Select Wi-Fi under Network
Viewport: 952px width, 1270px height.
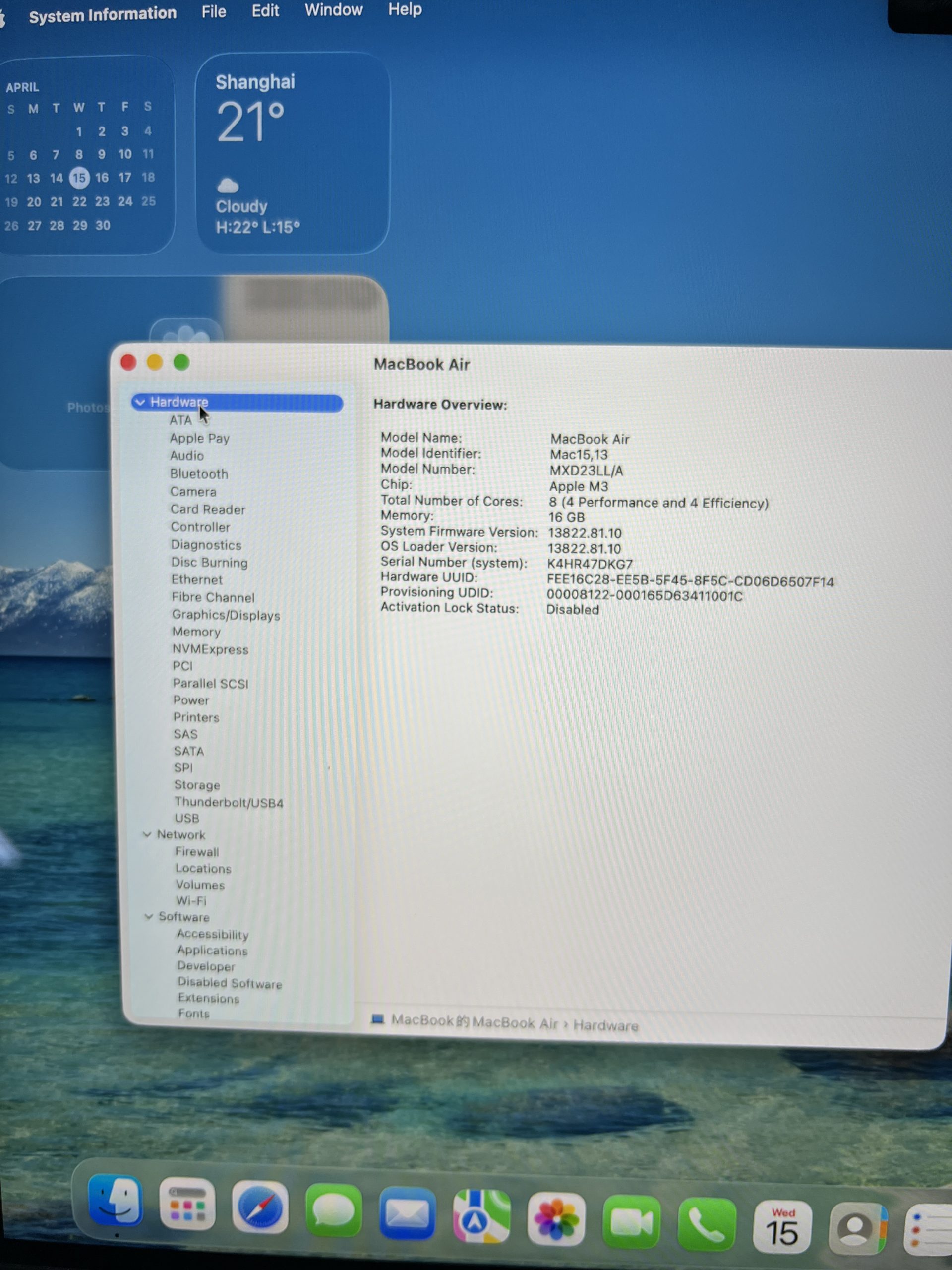click(x=191, y=900)
